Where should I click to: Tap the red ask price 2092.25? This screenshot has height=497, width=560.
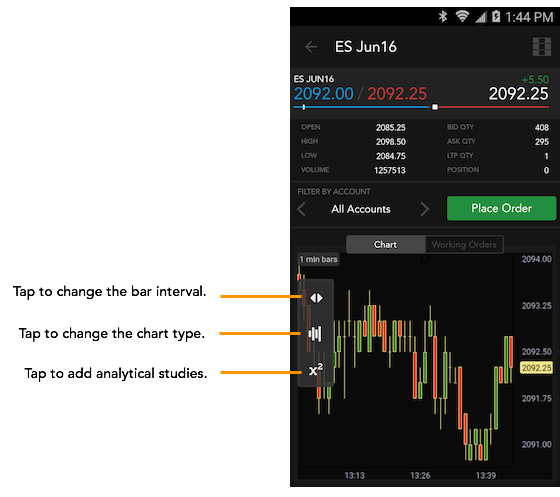tap(397, 94)
